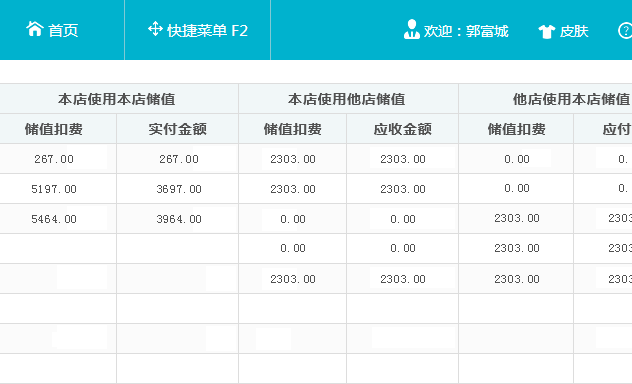Click the first 2303.00 cell under 应收金额
The image size is (632, 384).
(x=402, y=159)
